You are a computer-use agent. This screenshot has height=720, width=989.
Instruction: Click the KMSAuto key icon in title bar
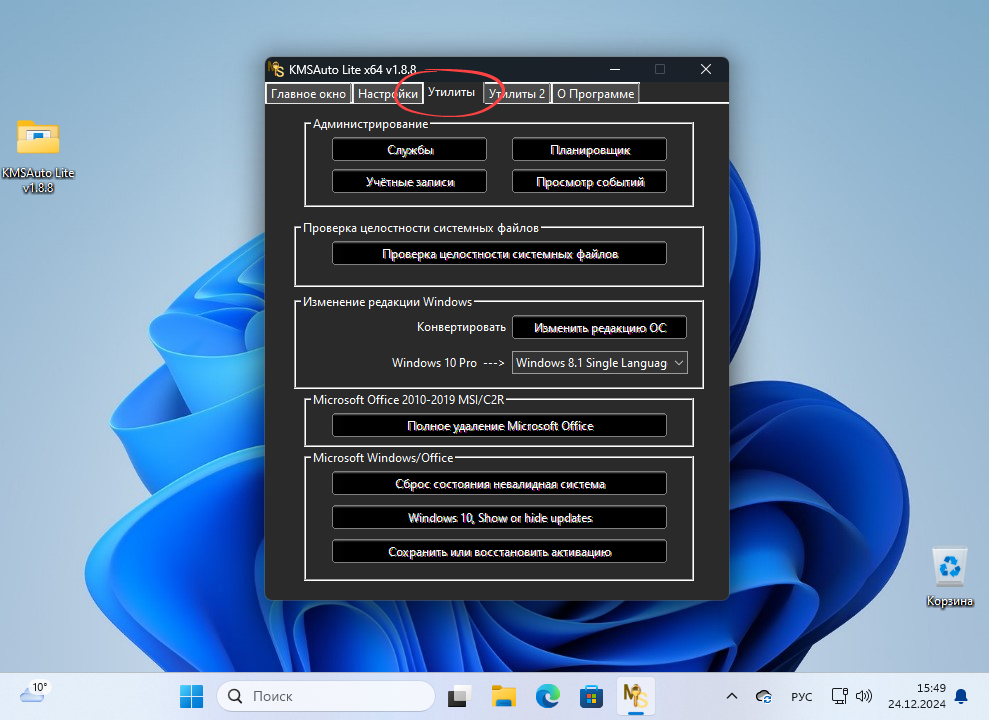[x=278, y=70]
